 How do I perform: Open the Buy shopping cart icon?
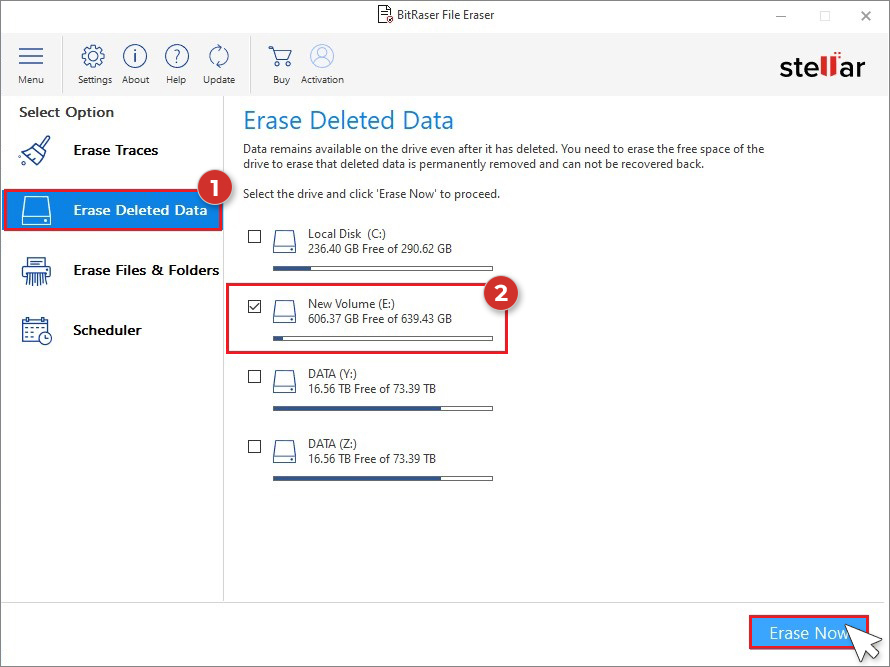pyautogui.click(x=280, y=58)
